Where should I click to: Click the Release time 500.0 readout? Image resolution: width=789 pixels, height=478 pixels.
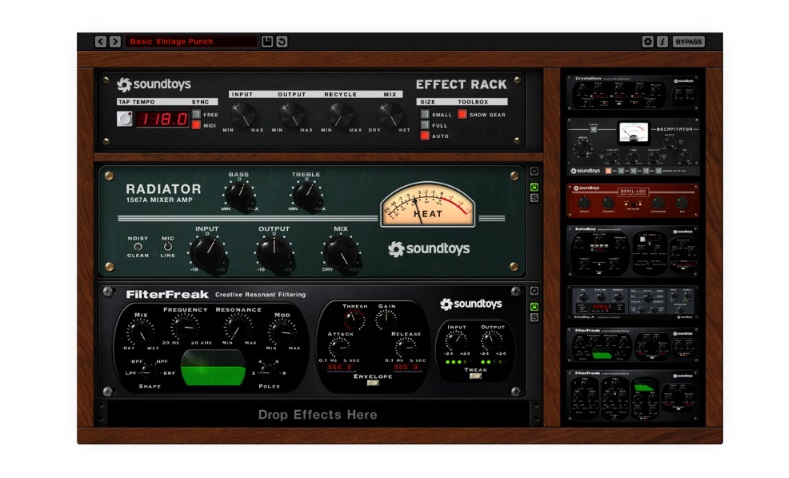tap(407, 367)
